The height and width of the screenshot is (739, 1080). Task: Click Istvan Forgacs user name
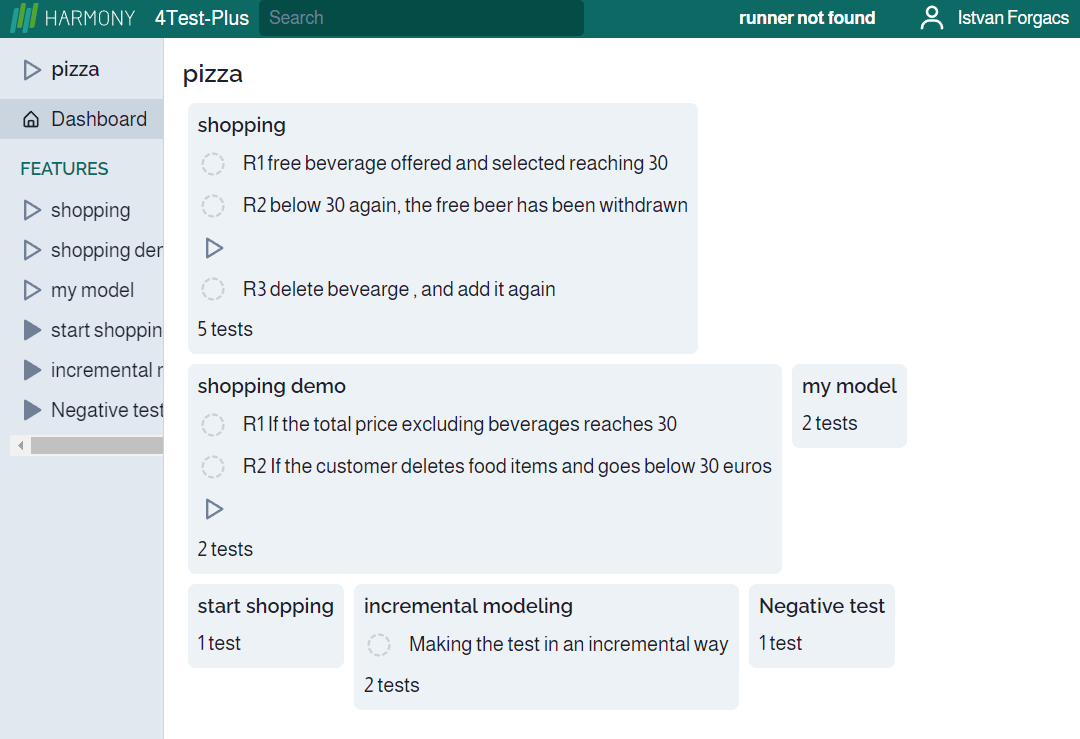point(1012,18)
